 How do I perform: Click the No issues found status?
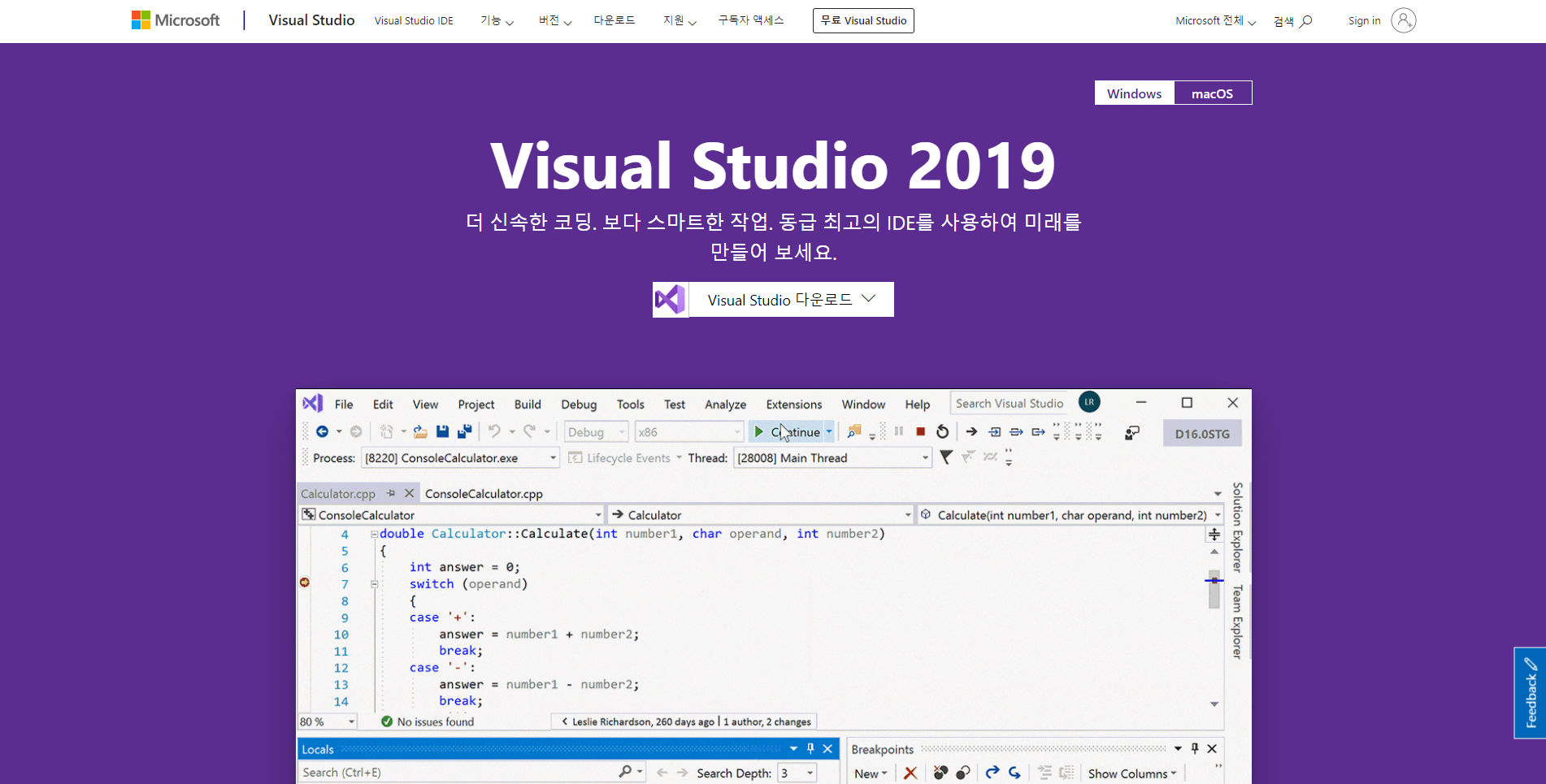[428, 721]
